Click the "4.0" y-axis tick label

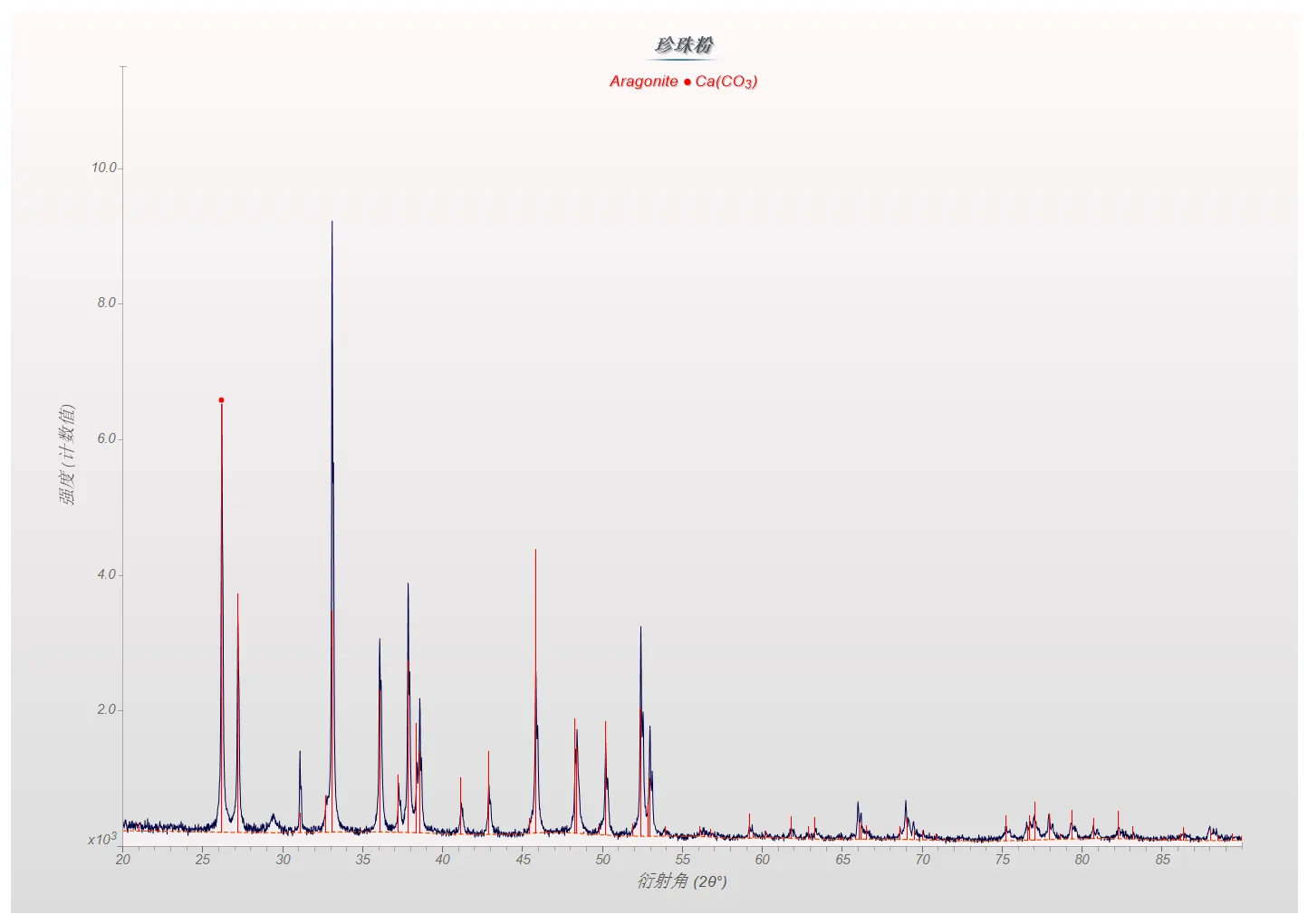coord(107,574)
